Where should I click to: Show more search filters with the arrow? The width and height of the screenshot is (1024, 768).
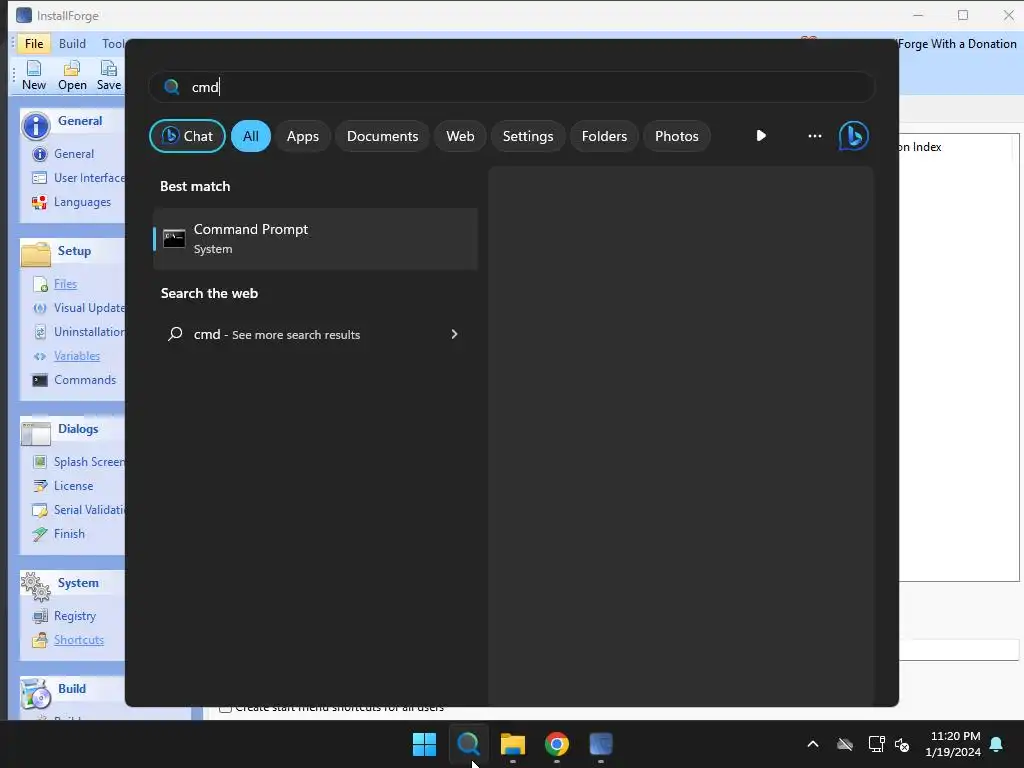[761, 136]
